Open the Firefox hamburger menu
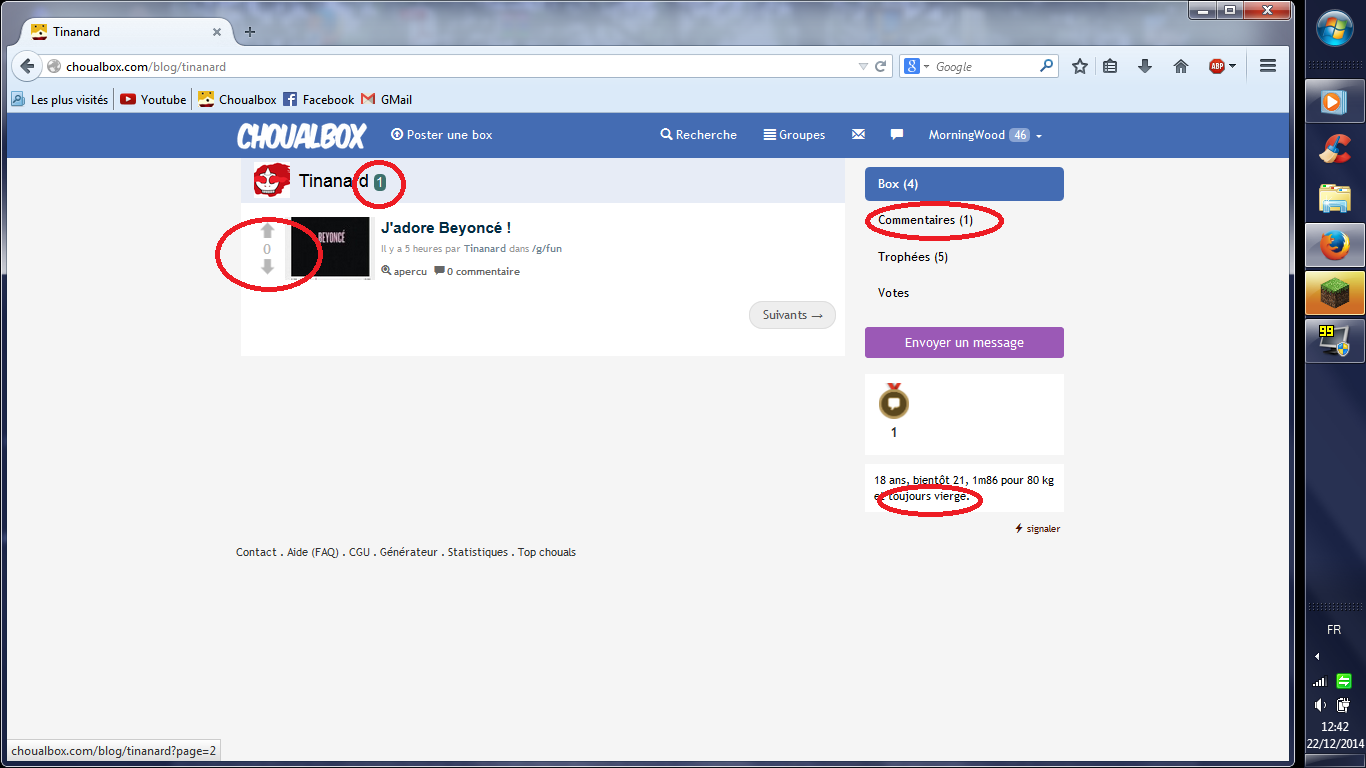The height and width of the screenshot is (768, 1366). (x=1268, y=67)
